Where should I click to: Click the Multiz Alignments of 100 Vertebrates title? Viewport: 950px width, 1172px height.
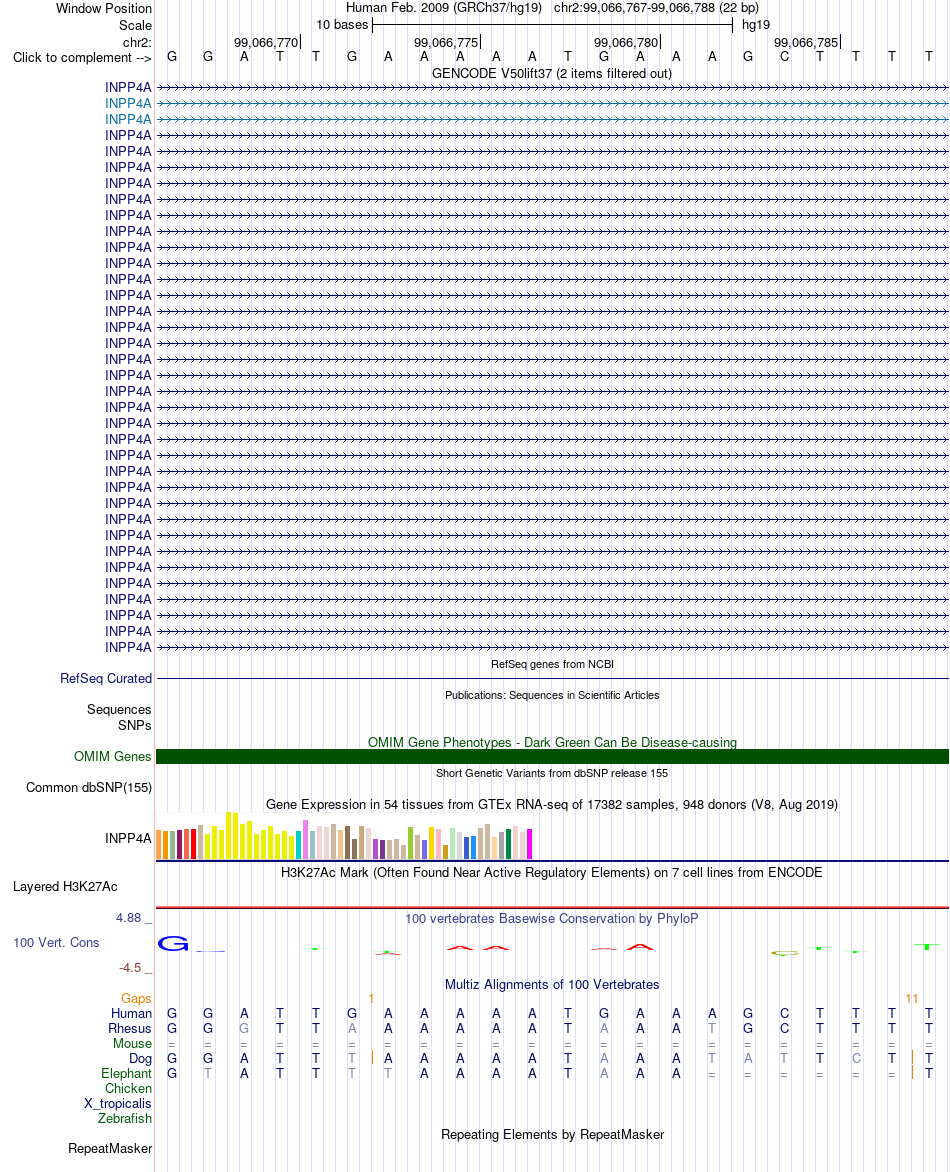[x=552, y=984]
